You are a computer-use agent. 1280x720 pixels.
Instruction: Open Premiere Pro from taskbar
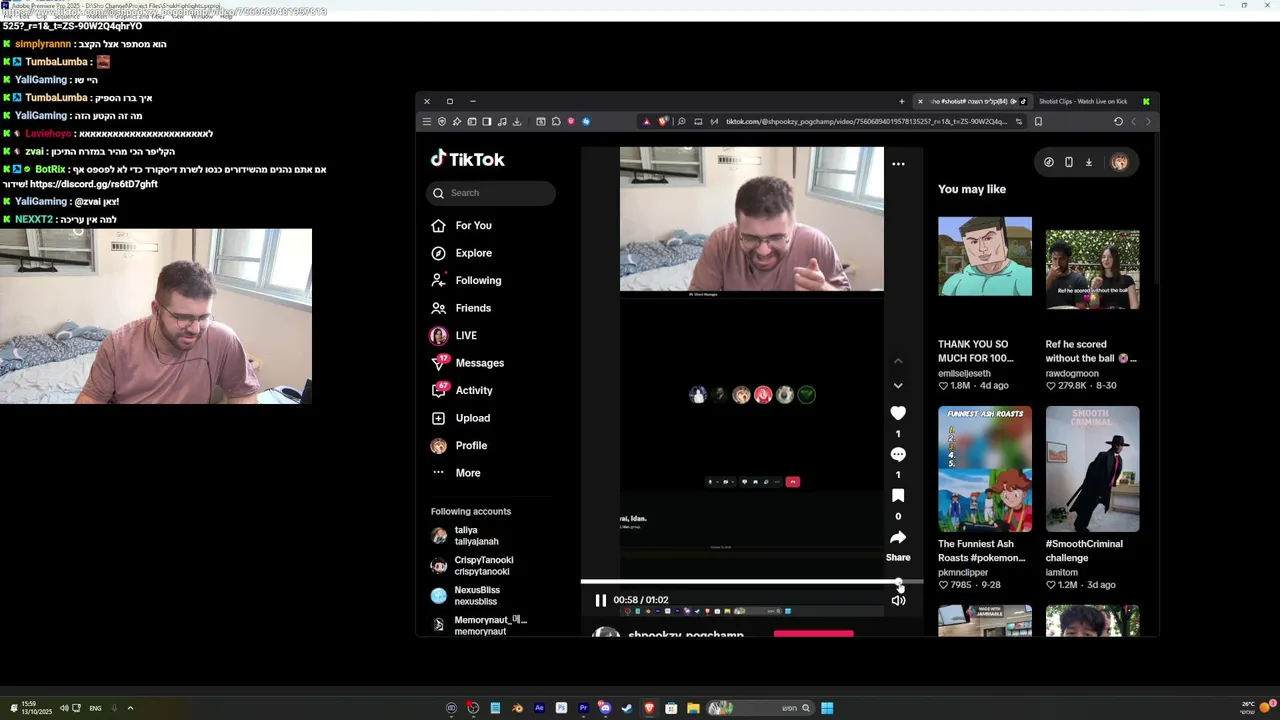click(583, 708)
